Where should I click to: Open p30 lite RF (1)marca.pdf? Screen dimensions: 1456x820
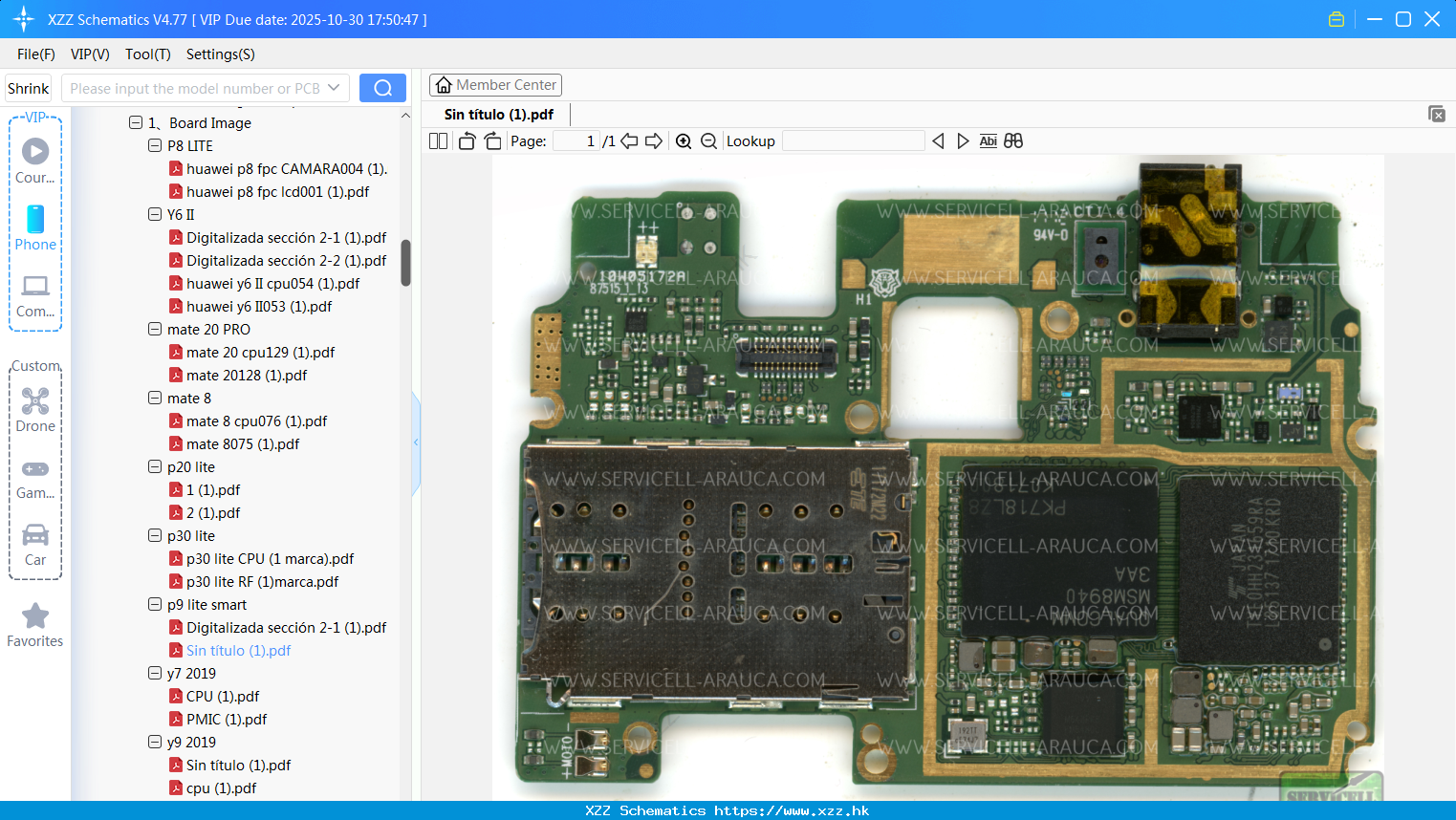[x=254, y=581]
